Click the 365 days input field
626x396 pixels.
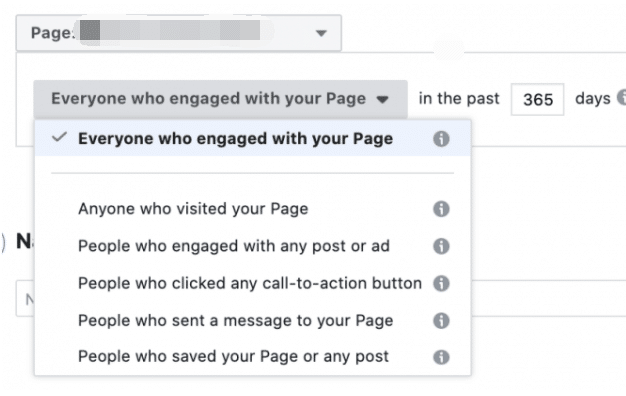pos(537,99)
